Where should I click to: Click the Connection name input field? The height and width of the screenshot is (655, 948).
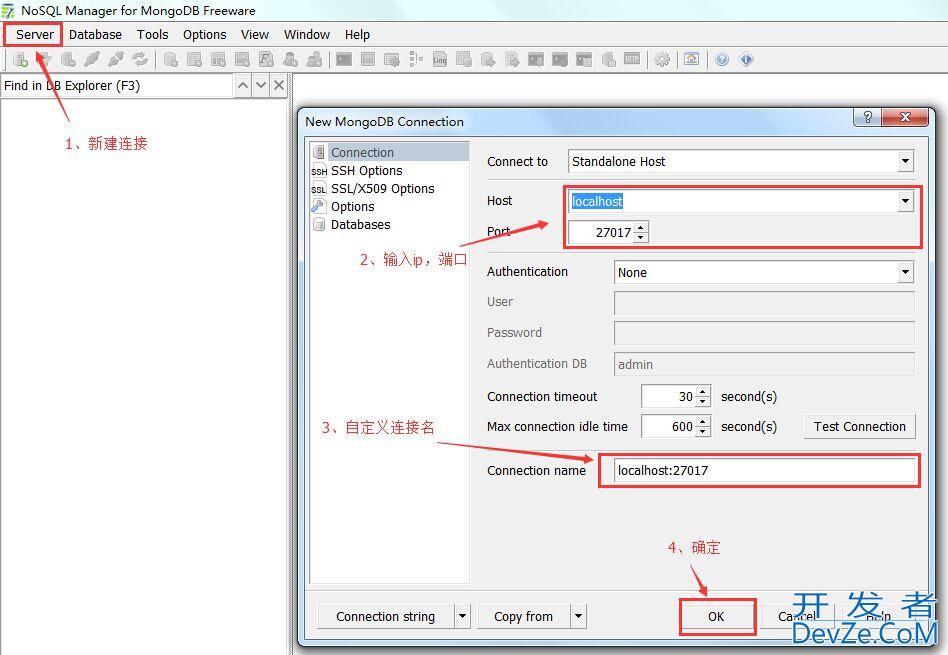tap(758, 470)
